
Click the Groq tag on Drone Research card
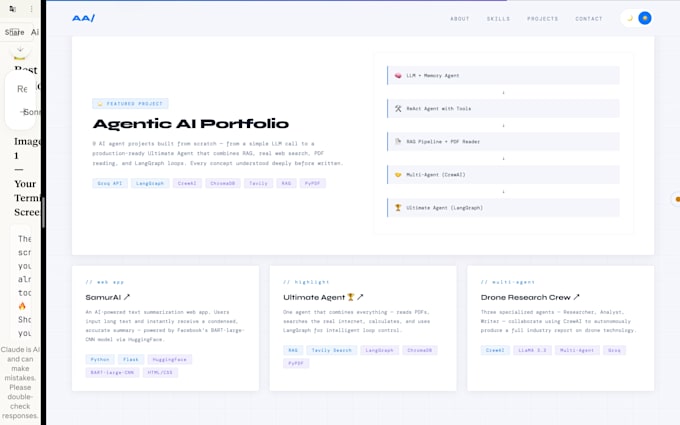[x=614, y=350]
